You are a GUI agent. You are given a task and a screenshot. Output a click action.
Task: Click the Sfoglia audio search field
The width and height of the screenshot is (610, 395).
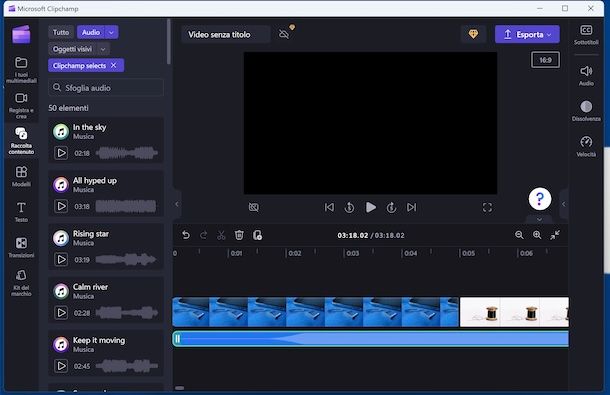pos(106,88)
